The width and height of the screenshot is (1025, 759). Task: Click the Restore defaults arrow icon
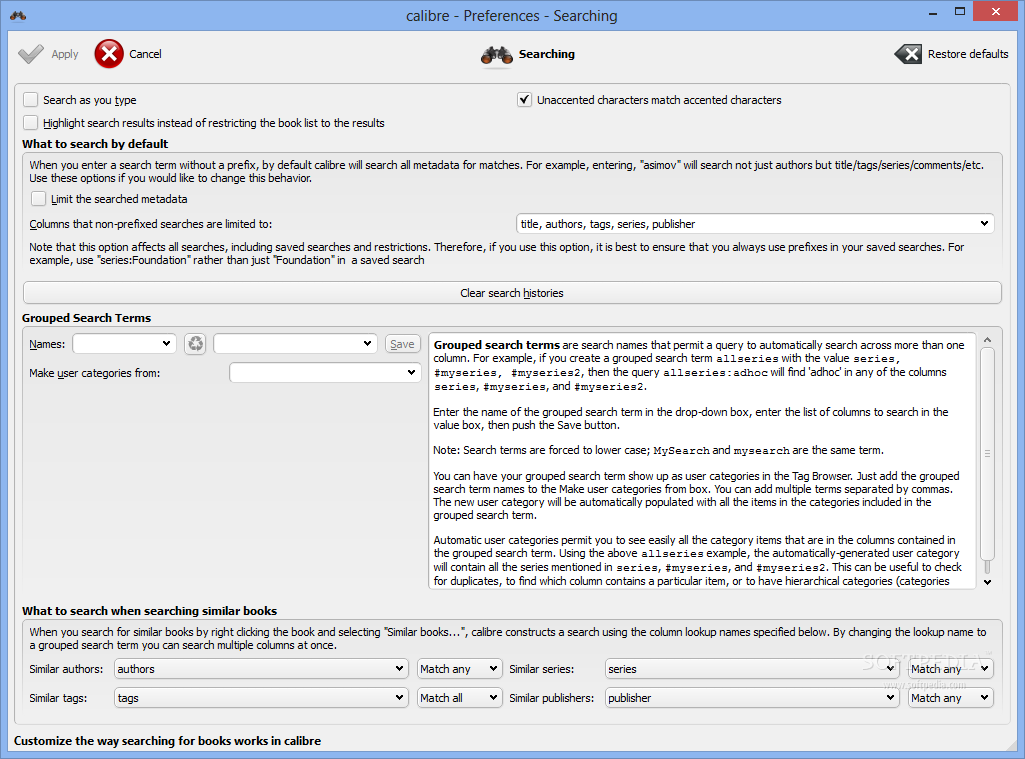tap(908, 54)
